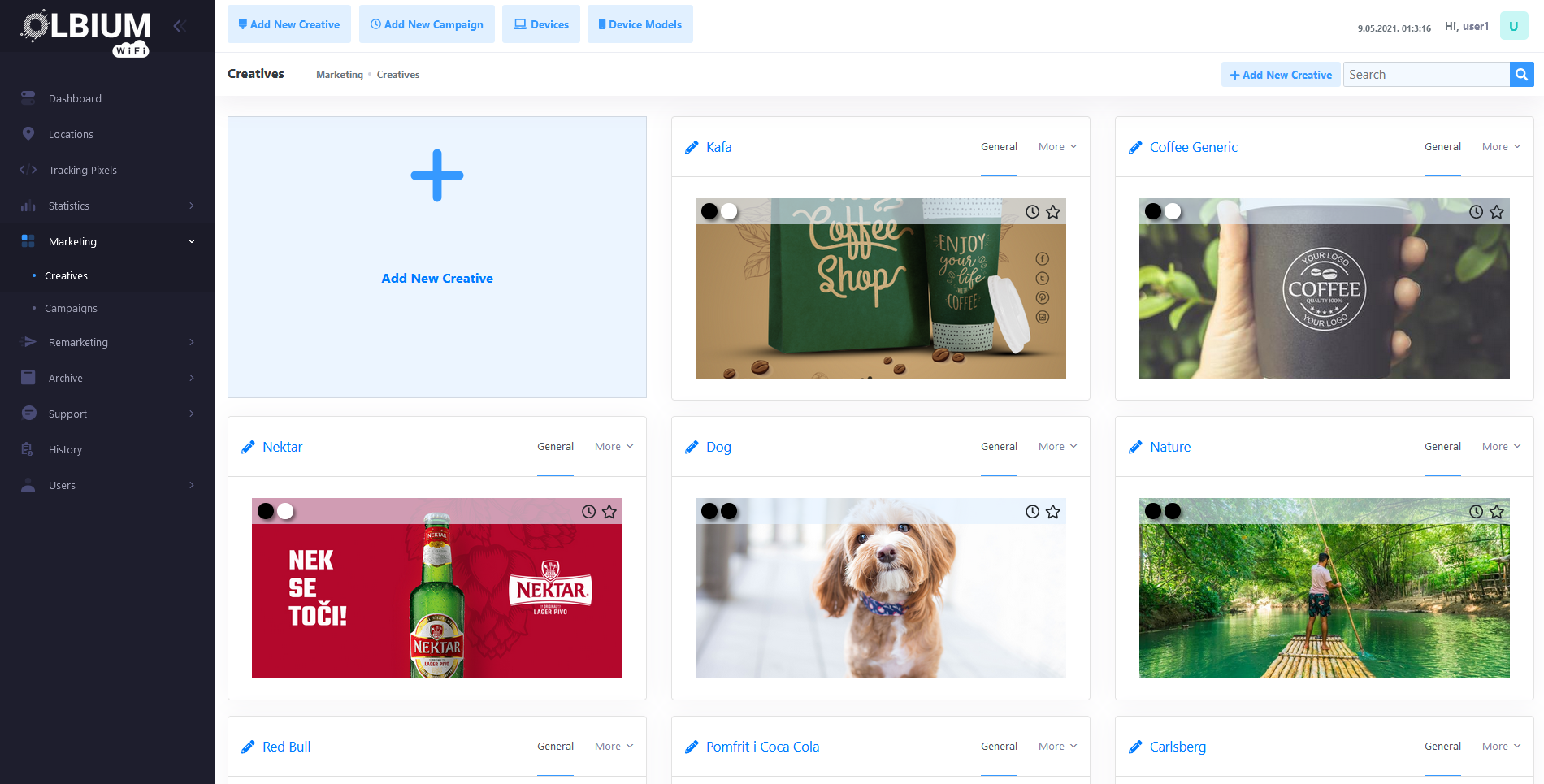Screen dimensions: 1544x784
Task: Click the clock icon on Nektar creative
Action: [x=588, y=512]
